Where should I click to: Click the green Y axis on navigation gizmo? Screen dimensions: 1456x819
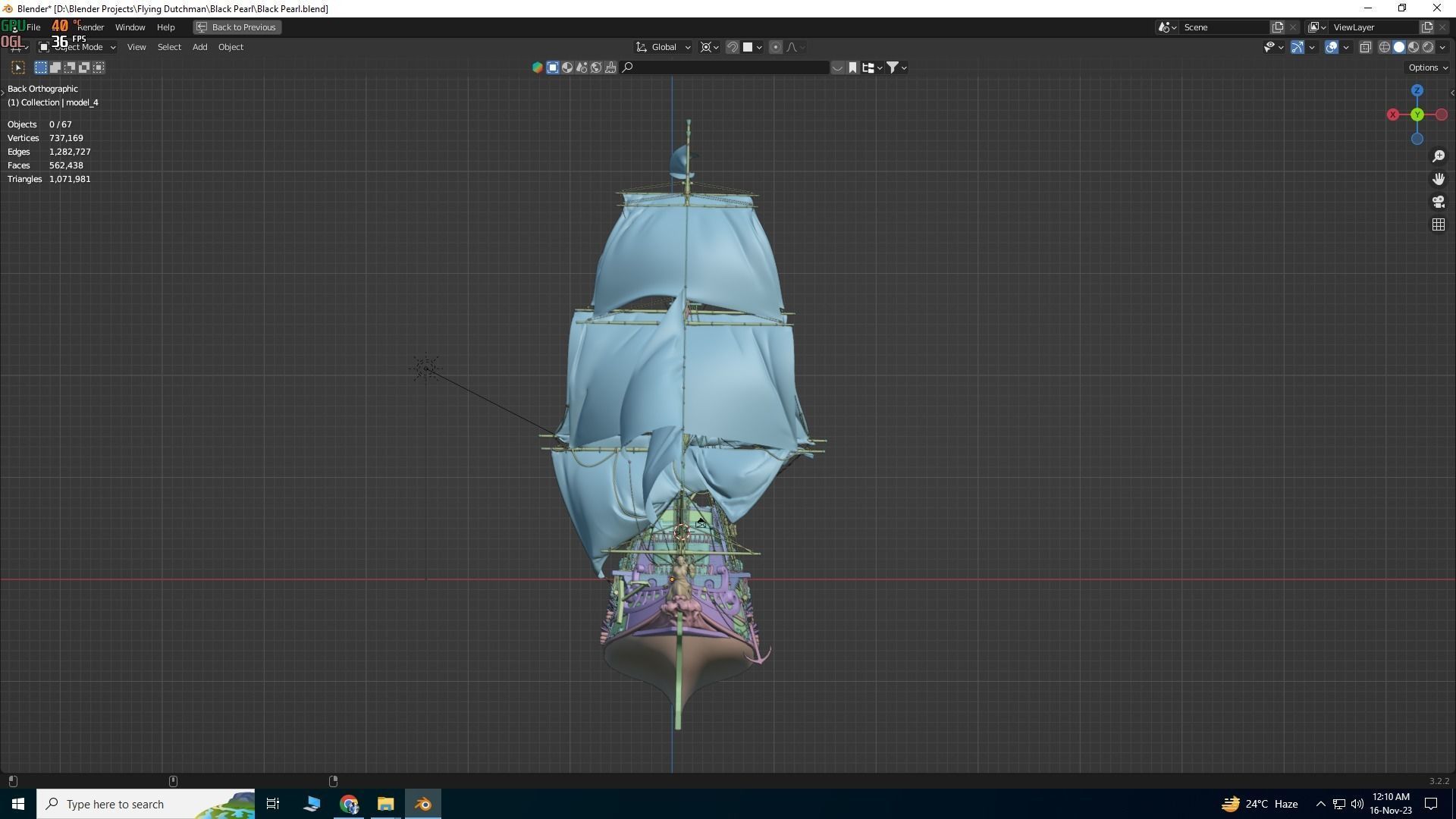point(1417,115)
